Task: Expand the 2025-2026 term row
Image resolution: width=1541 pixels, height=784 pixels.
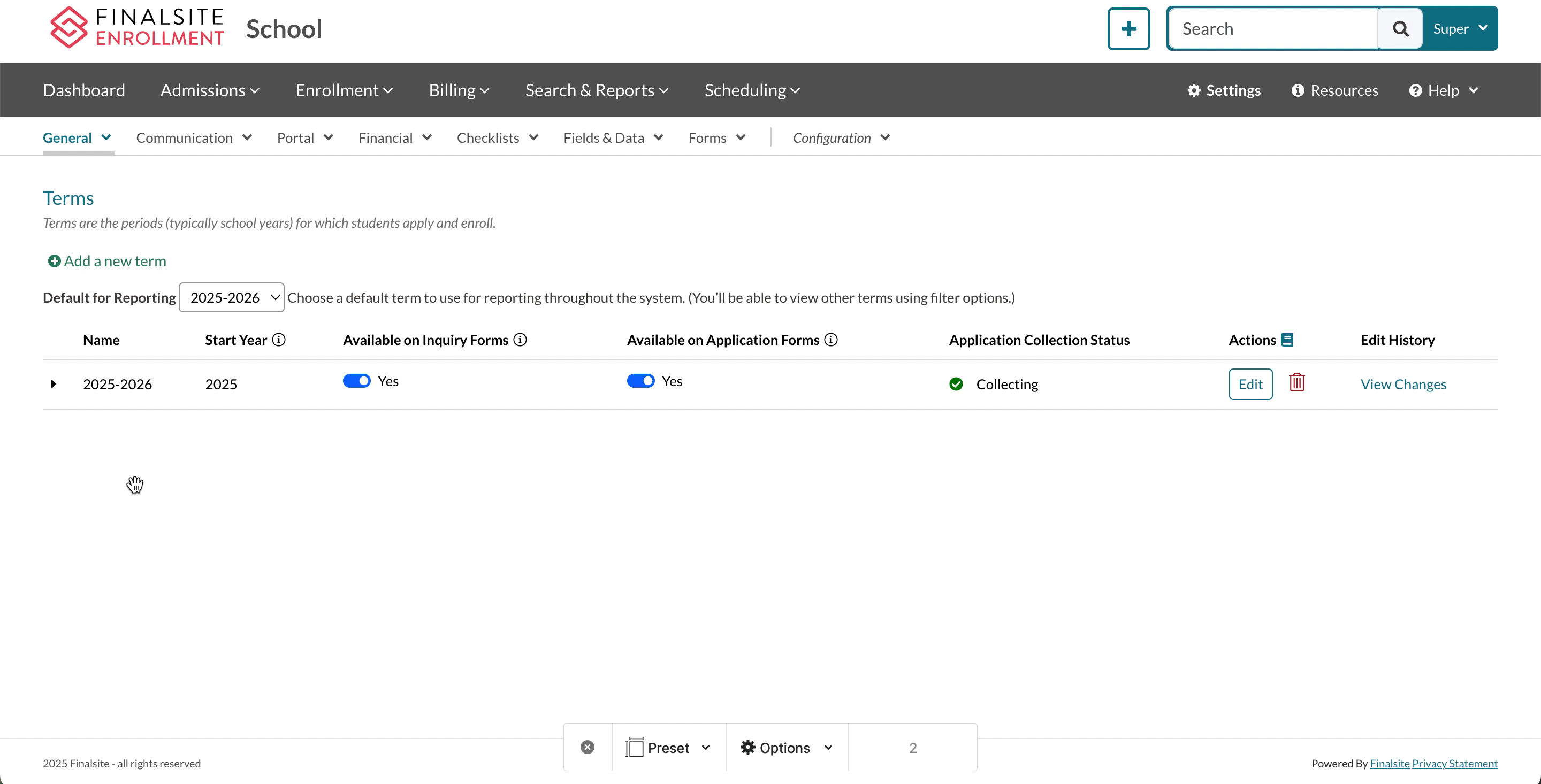Action: tap(54, 384)
